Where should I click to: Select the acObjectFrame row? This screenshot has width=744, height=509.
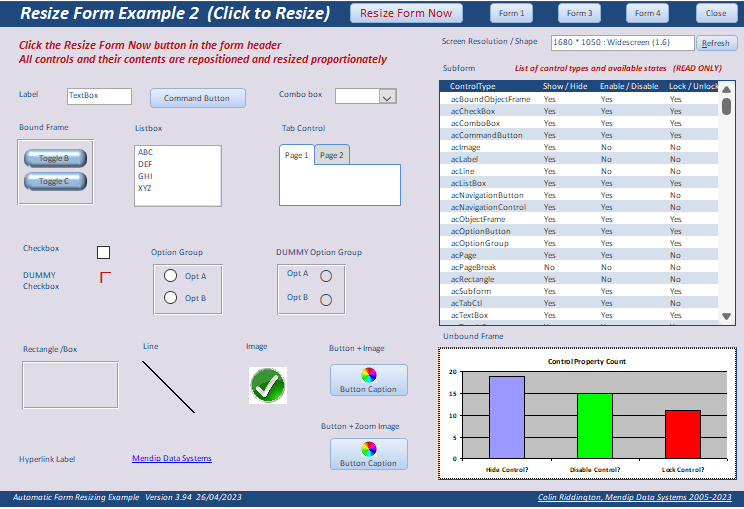[x=579, y=219]
